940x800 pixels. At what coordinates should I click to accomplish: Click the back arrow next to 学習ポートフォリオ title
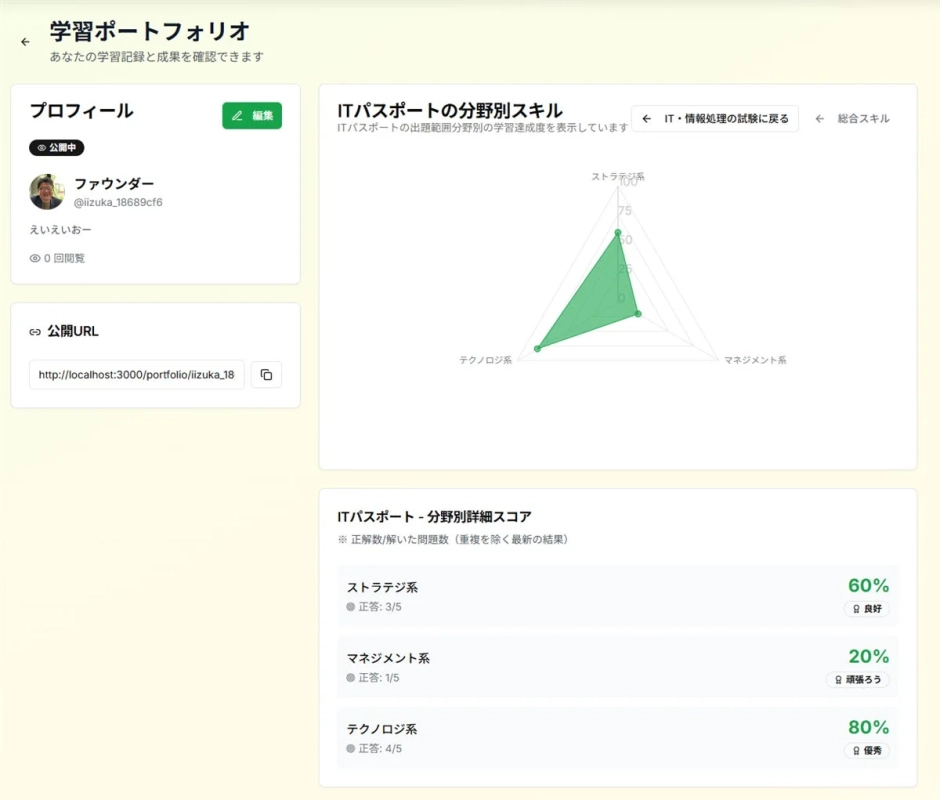click(x=25, y=42)
